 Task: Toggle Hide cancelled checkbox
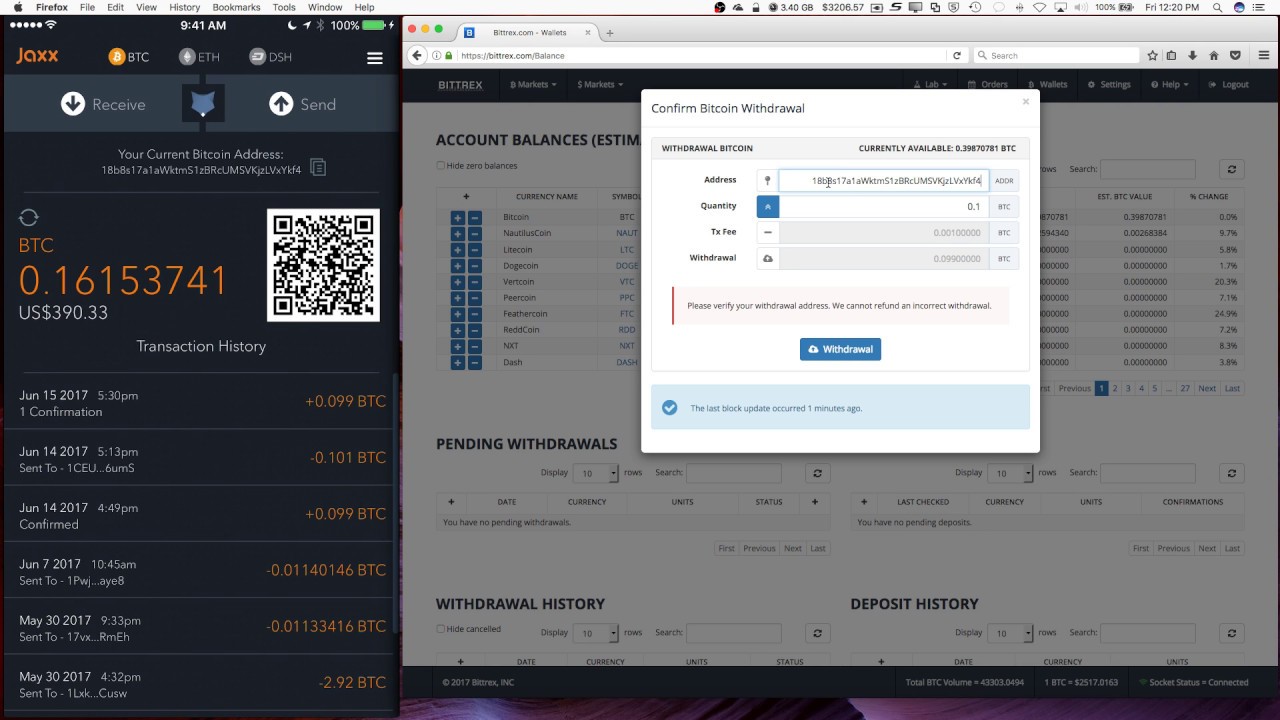tap(440, 629)
